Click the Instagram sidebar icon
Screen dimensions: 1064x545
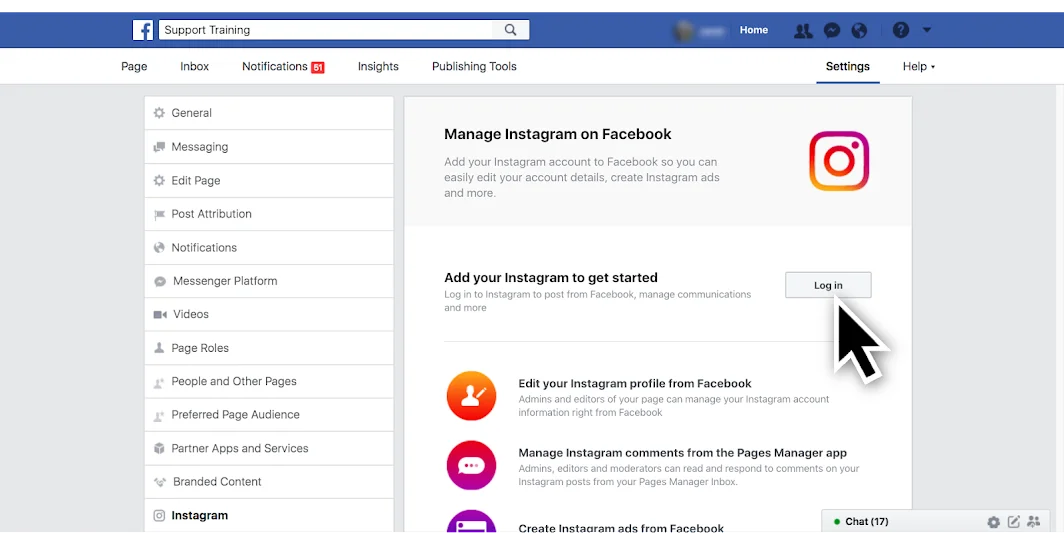[x=159, y=516]
